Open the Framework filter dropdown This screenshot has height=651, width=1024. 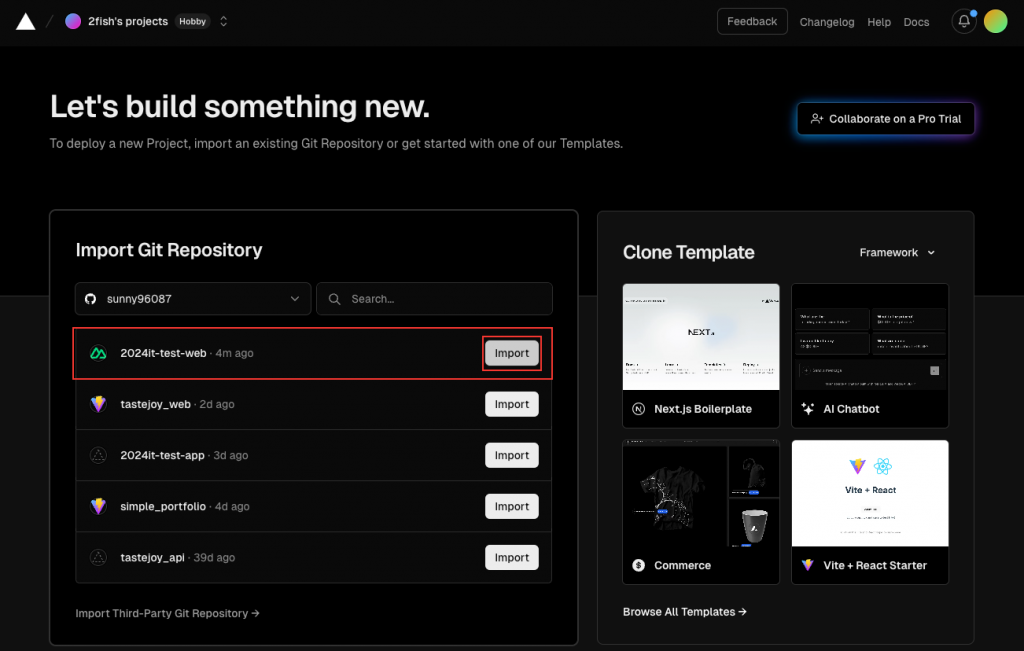(897, 253)
